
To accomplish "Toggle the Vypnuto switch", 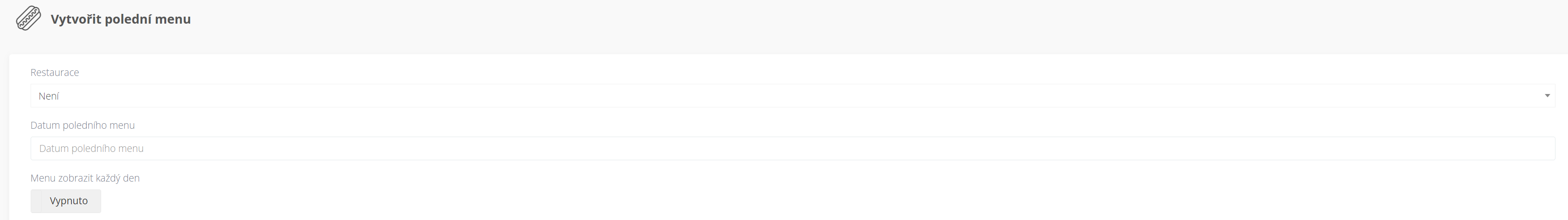I will [66, 201].
